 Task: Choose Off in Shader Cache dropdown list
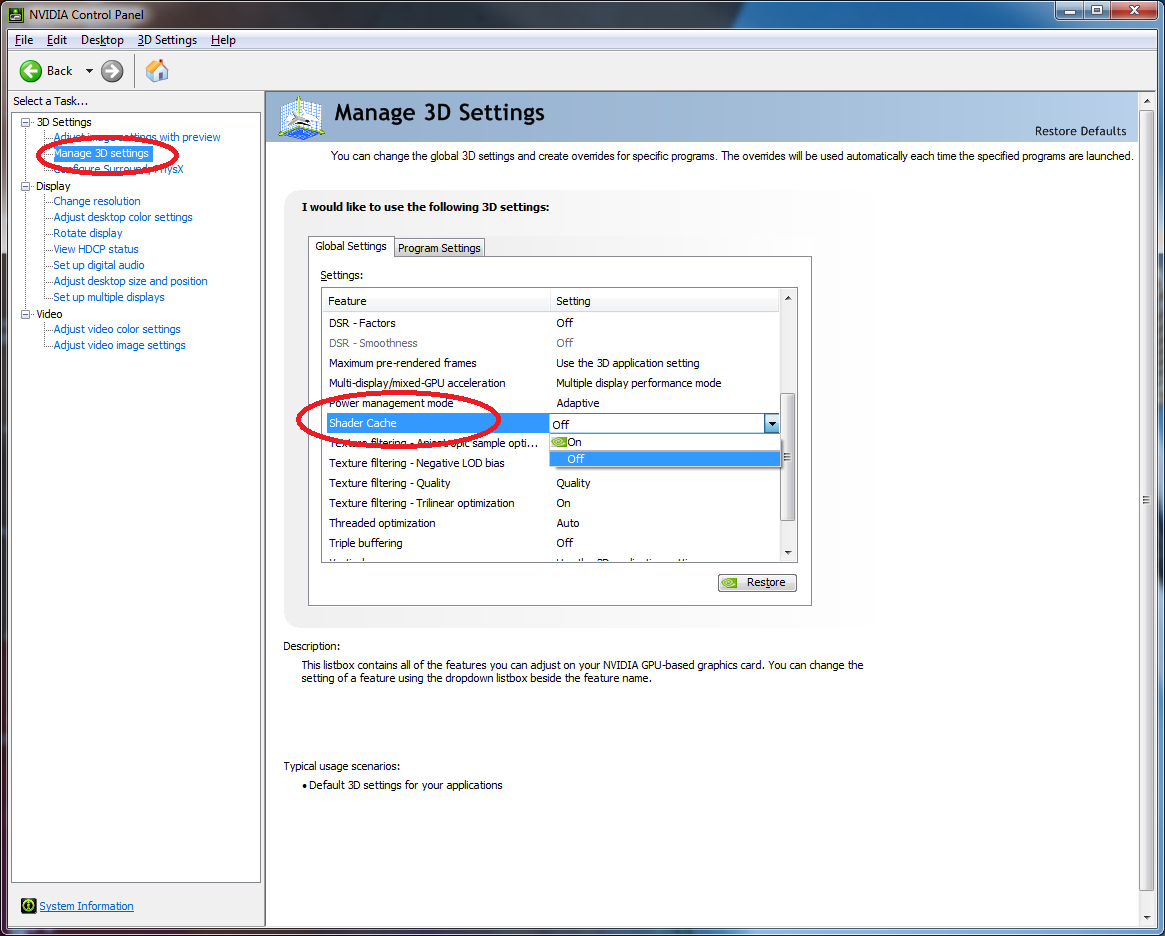[575, 459]
